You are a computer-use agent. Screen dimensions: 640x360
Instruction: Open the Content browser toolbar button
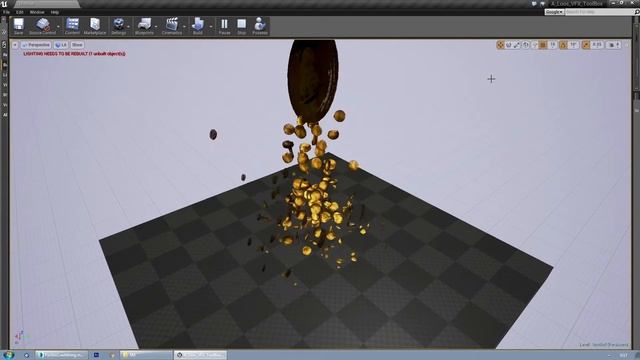(72, 26)
